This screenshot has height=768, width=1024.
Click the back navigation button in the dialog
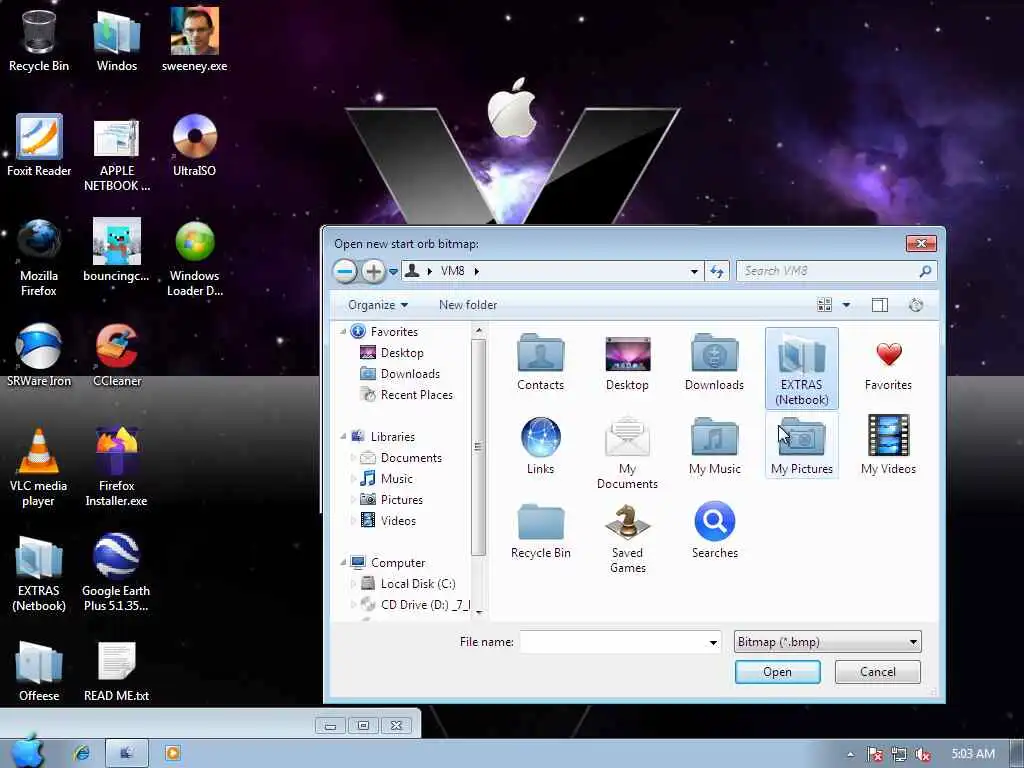click(345, 271)
